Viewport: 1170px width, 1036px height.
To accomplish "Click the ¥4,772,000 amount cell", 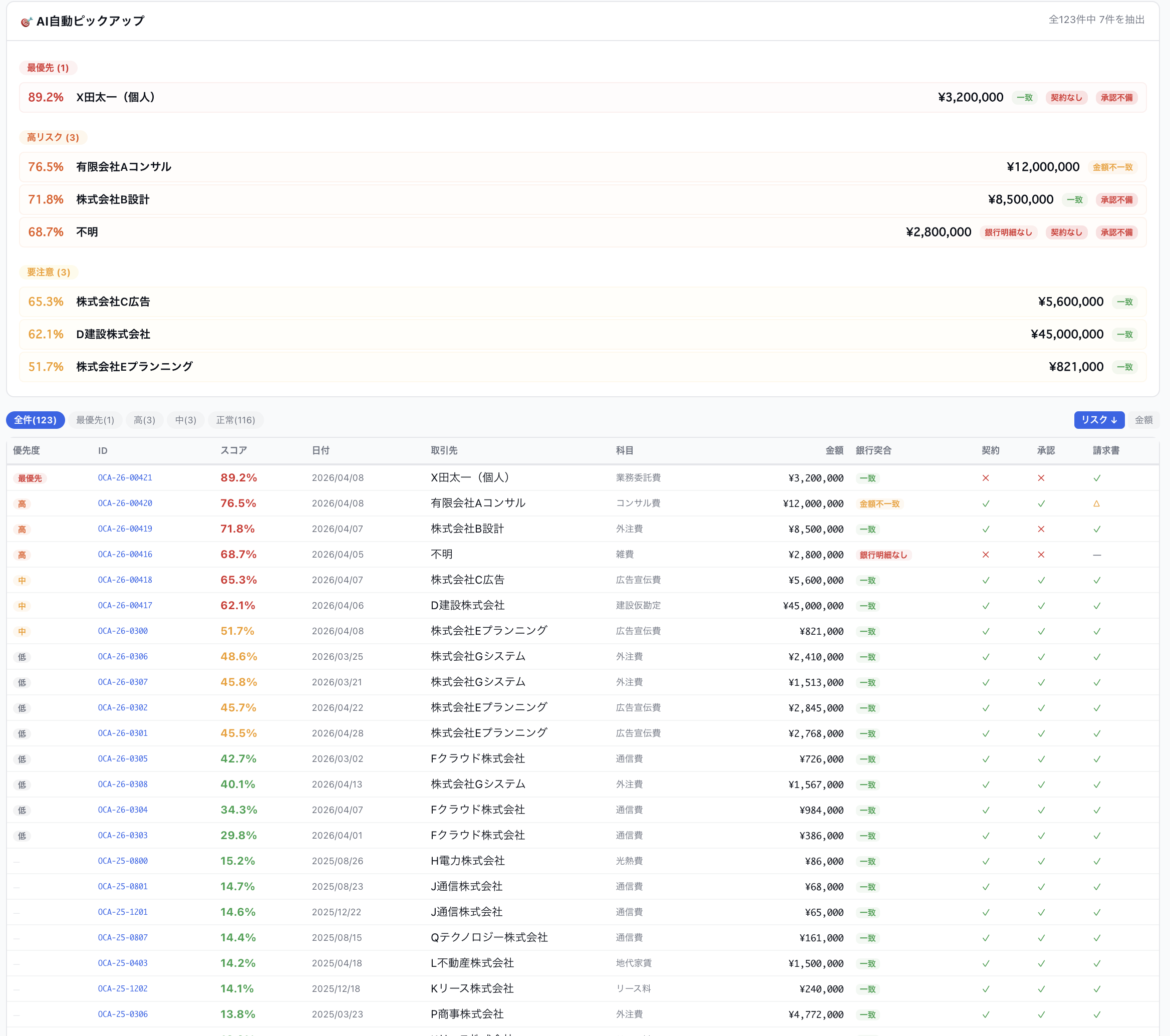I will pos(816,1015).
